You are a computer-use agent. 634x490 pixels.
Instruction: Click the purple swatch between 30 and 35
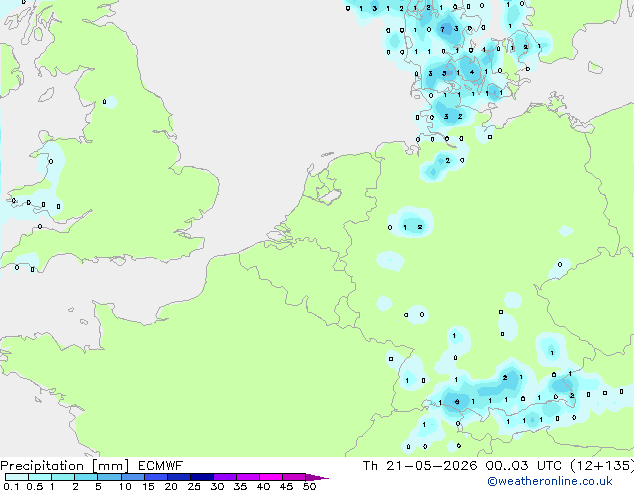pos(225,477)
